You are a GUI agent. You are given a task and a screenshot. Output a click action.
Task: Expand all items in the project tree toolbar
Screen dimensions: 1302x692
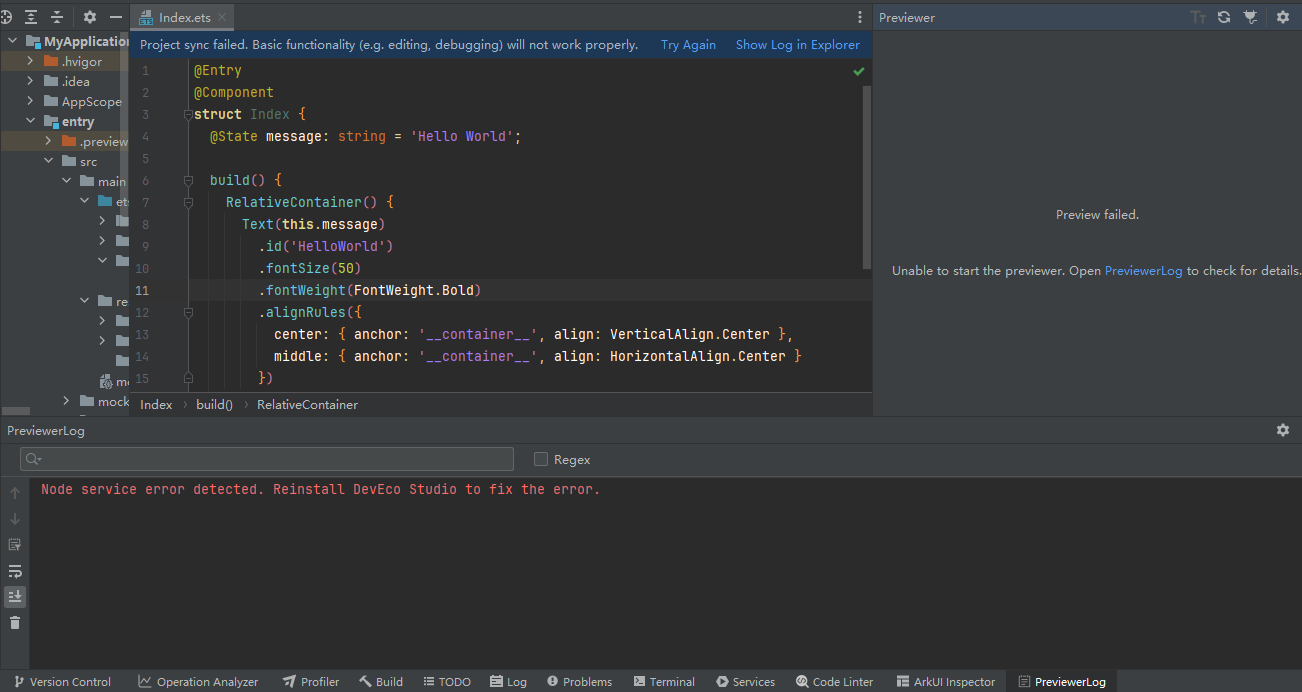[32, 17]
